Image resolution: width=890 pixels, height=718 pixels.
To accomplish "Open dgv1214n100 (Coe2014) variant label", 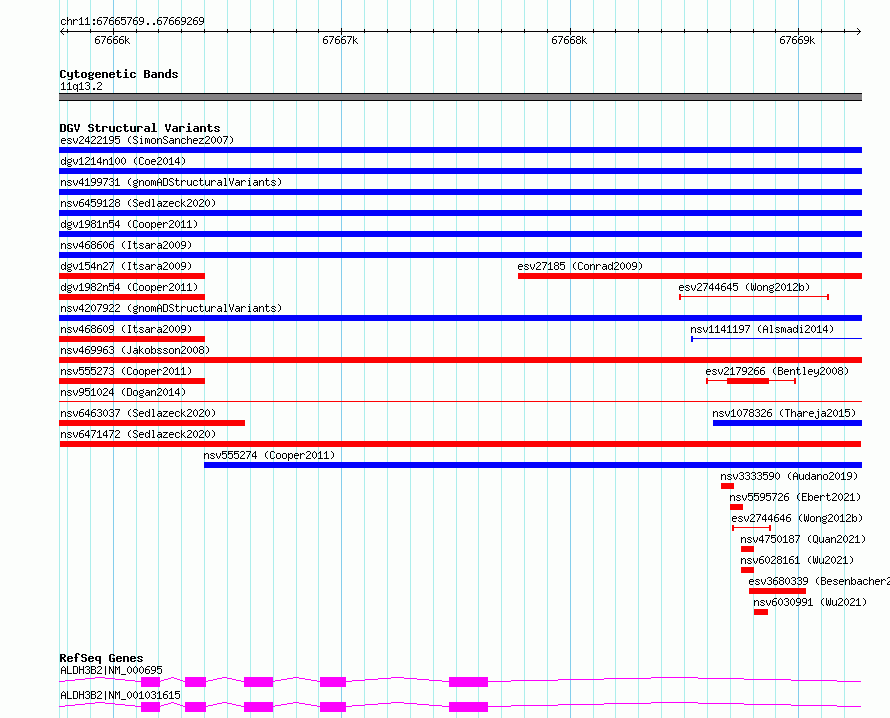I will pos(123,161).
